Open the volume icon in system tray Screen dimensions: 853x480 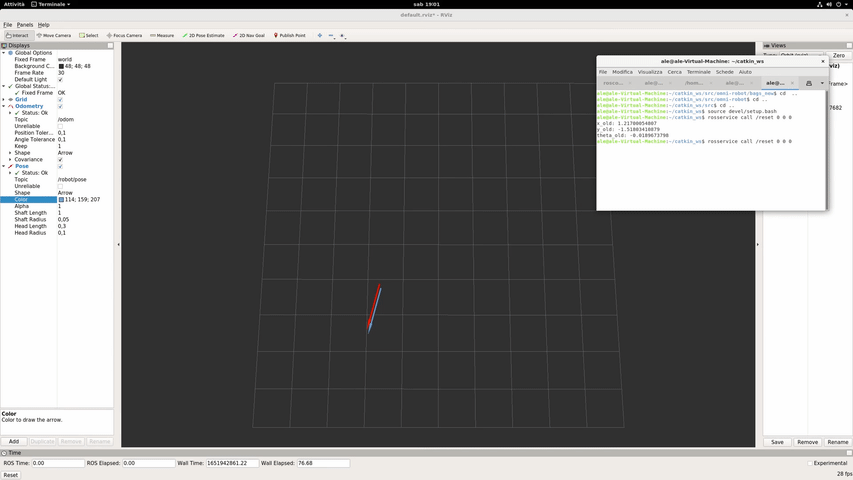(829, 4)
